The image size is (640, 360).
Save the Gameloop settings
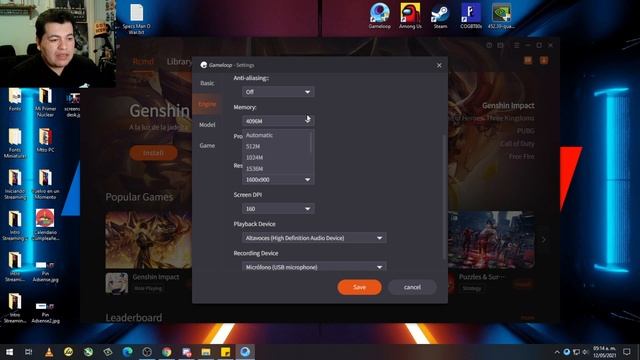point(359,287)
